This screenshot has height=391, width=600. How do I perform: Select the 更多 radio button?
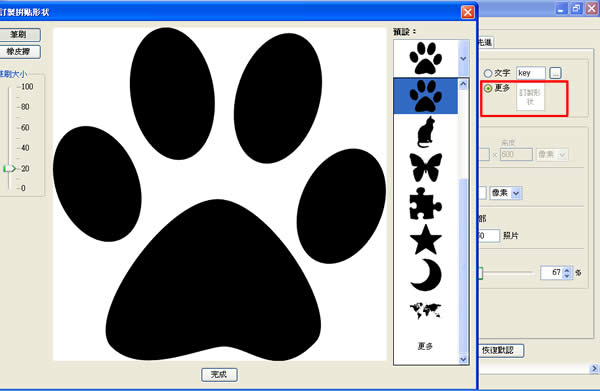coord(488,88)
